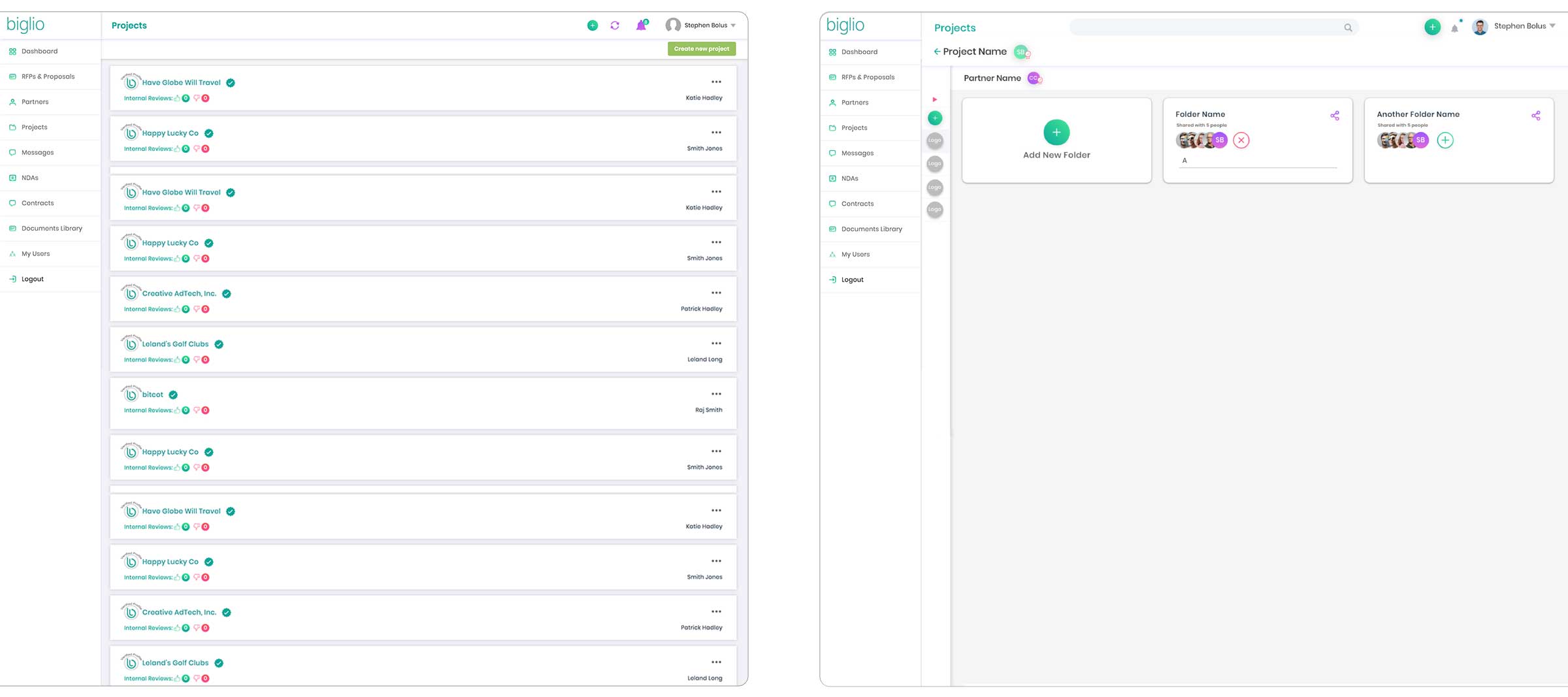Go back using arrow beside Project Name
Image resolution: width=1568 pixels, height=697 pixels.
point(937,52)
